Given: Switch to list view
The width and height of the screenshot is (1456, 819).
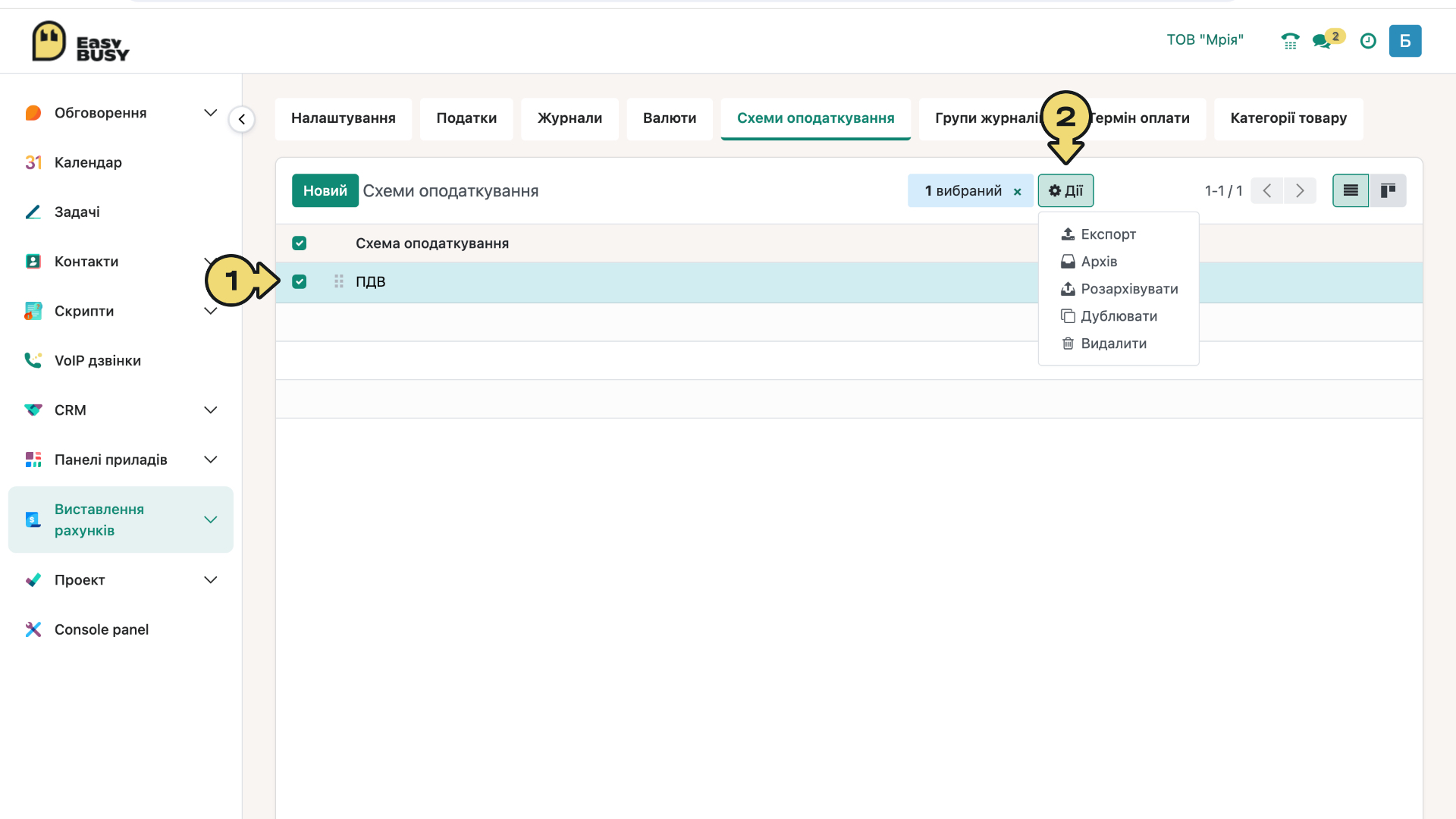Looking at the screenshot, I should (x=1351, y=190).
